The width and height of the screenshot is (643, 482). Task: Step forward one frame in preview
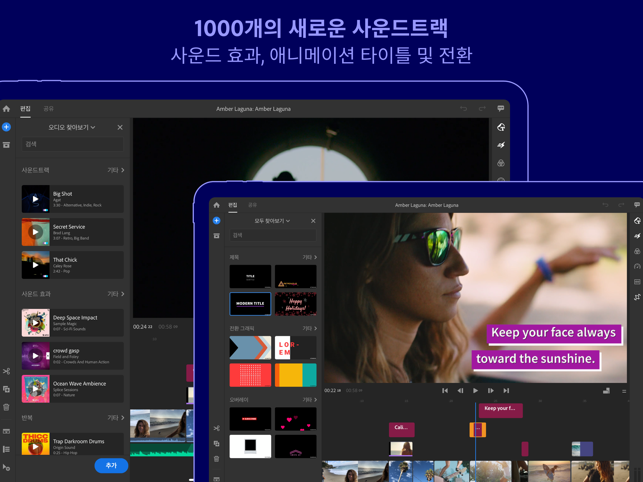coord(490,391)
